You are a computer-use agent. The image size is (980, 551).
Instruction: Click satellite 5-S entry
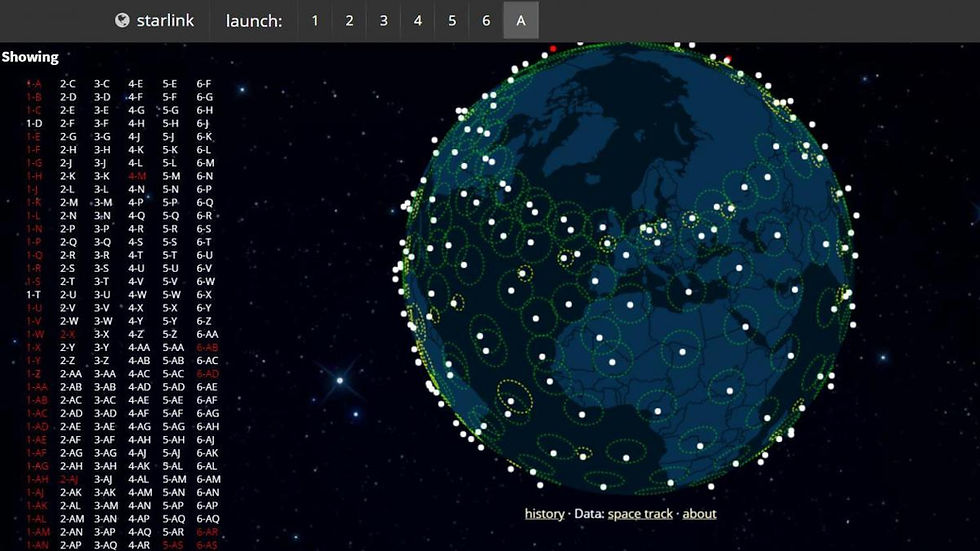click(x=170, y=242)
